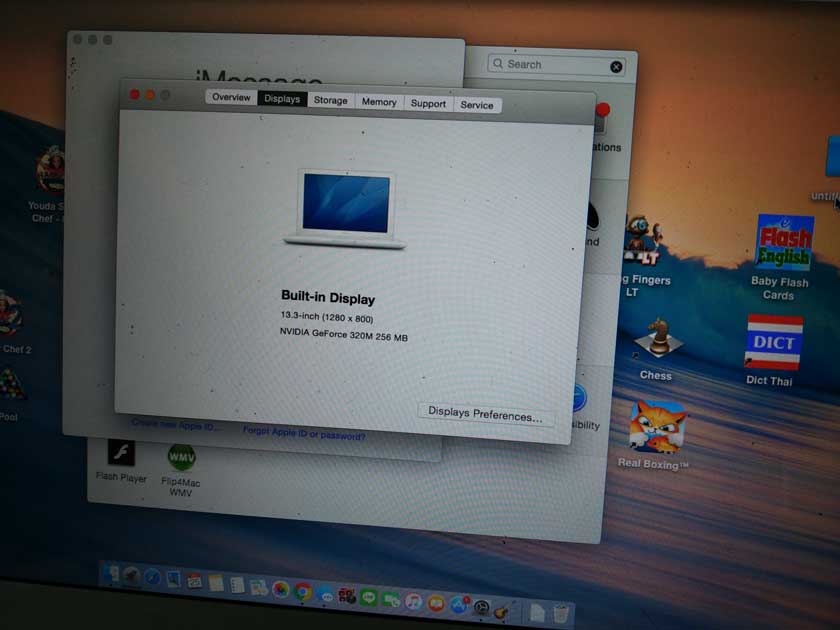Open Finder from the Dock
840x630 pixels.
111,574
